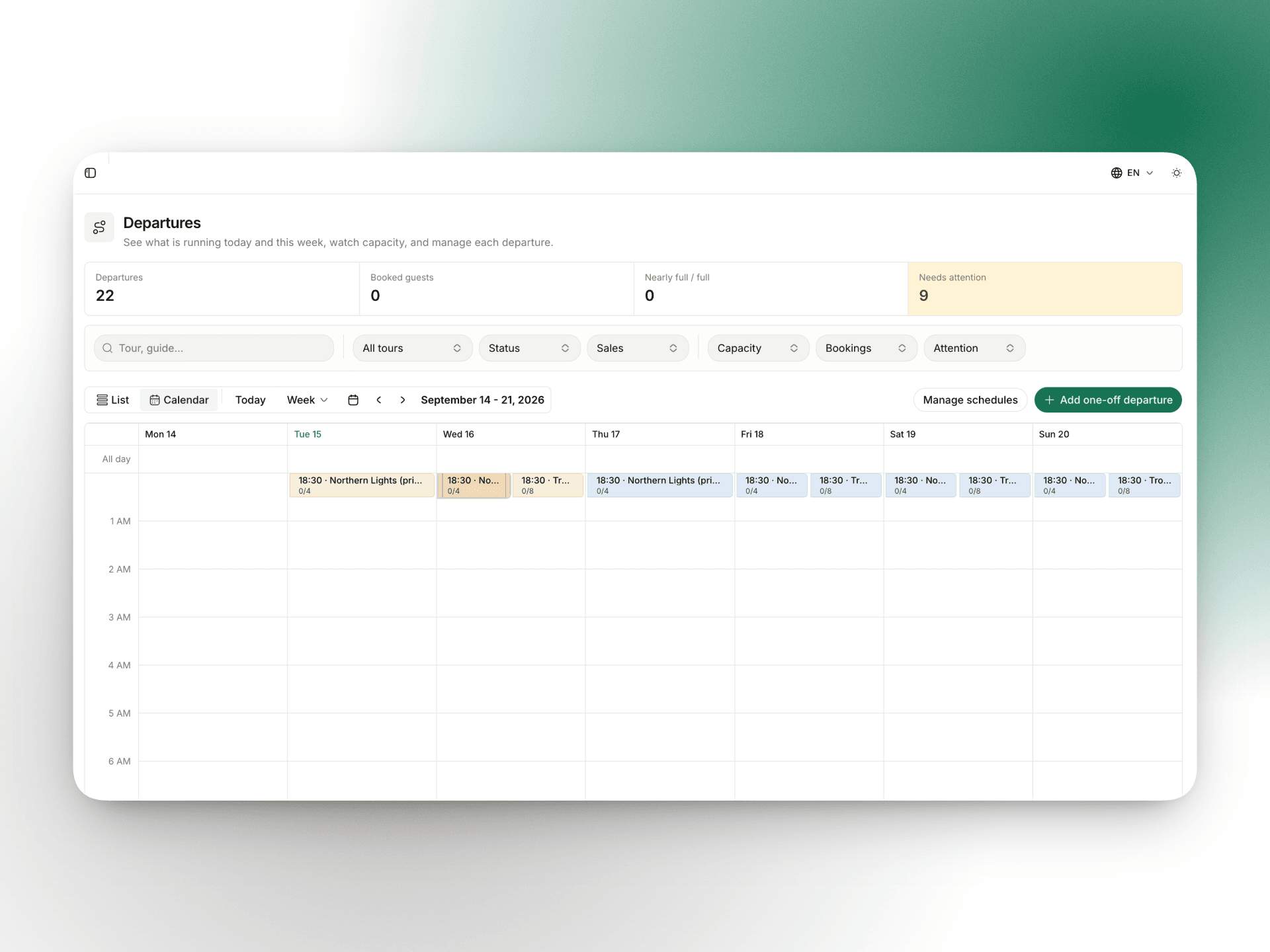This screenshot has width=1270, height=952.
Task: Toggle the light/dark theme sun icon
Action: (x=1177, y=173)
